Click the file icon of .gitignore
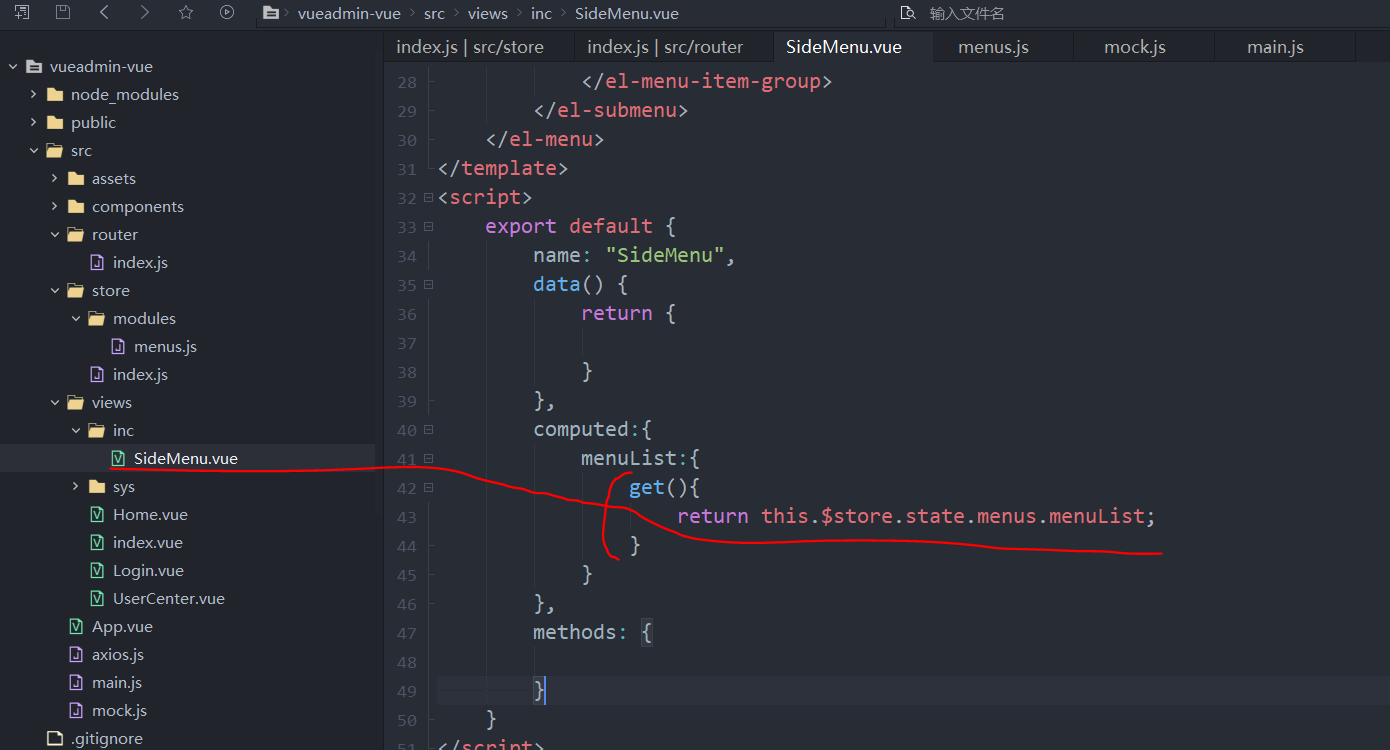 pos(55,739)
